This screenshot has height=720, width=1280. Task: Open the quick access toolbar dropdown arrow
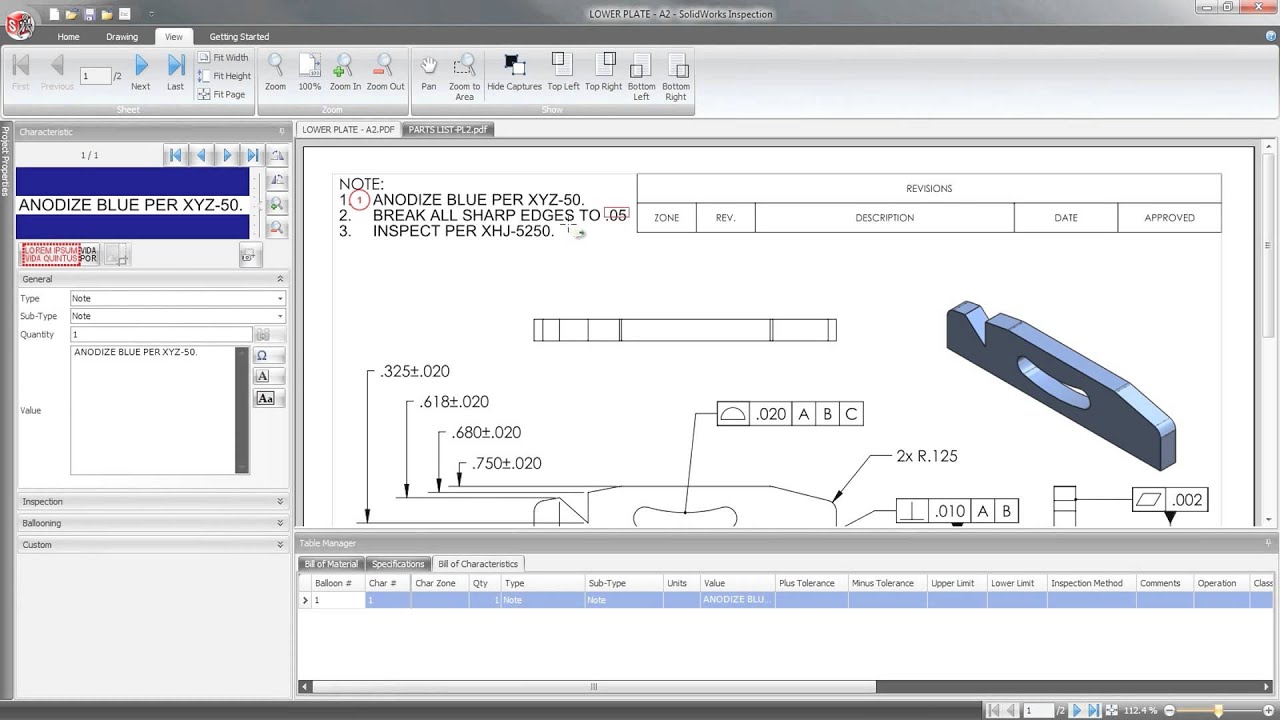point(151,14)
